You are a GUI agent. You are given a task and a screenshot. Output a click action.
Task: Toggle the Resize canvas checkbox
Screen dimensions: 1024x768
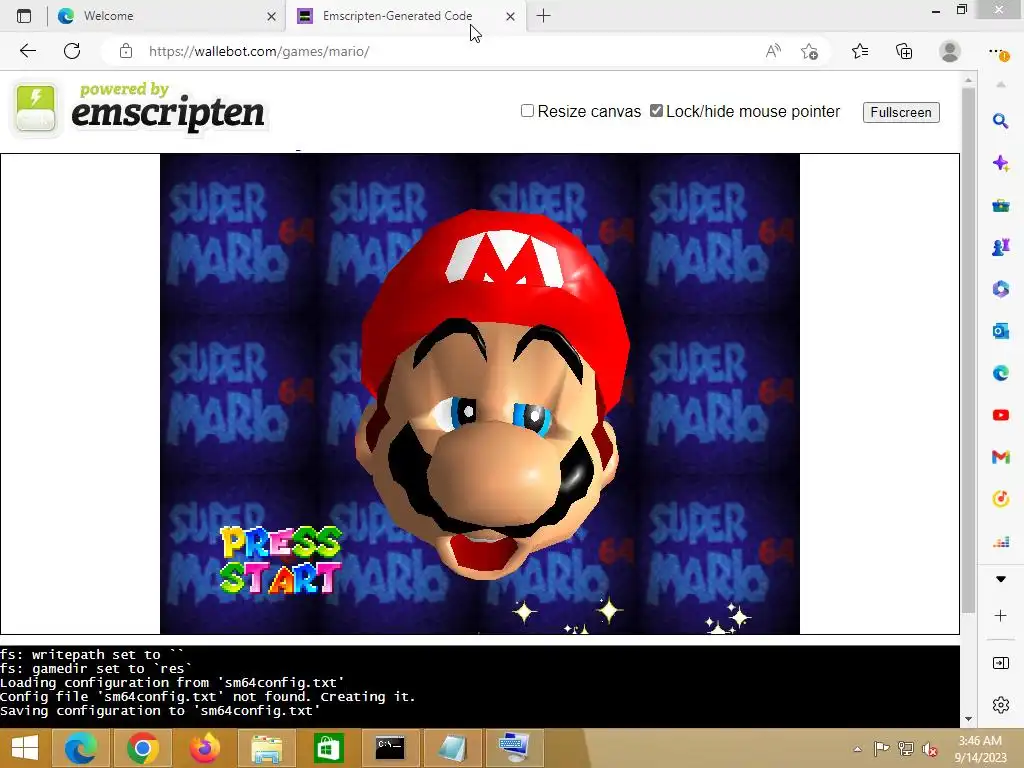click(x=527, y=111)
